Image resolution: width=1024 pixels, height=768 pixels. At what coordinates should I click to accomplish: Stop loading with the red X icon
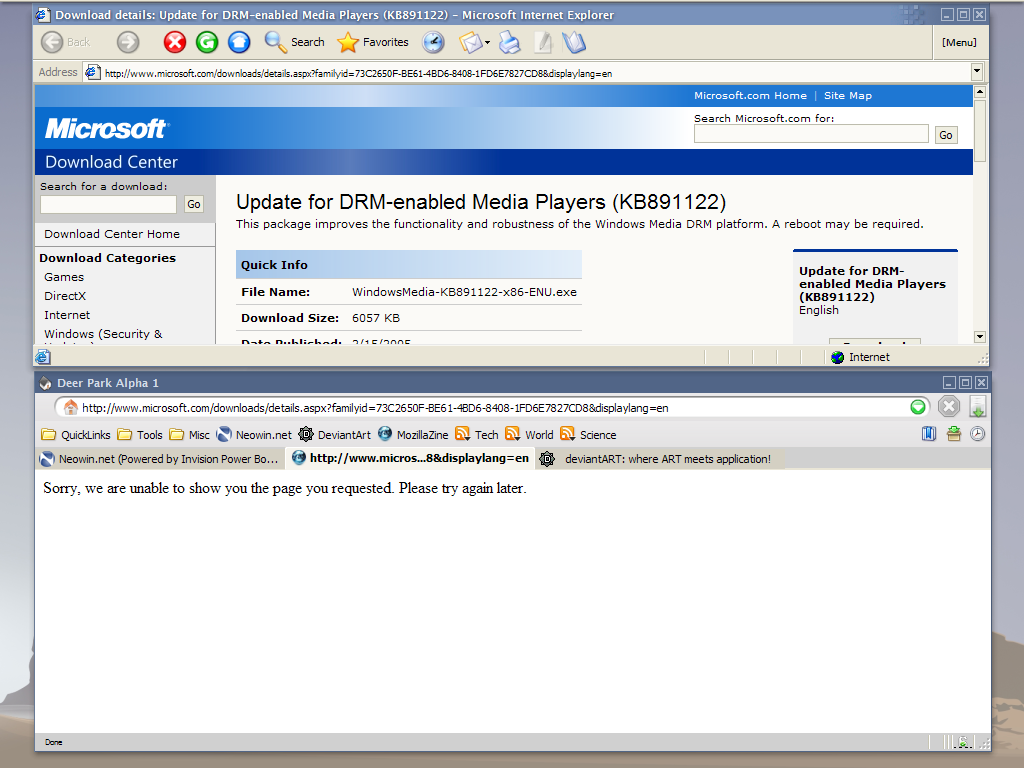pyautogui.click(x=174, y=42)
